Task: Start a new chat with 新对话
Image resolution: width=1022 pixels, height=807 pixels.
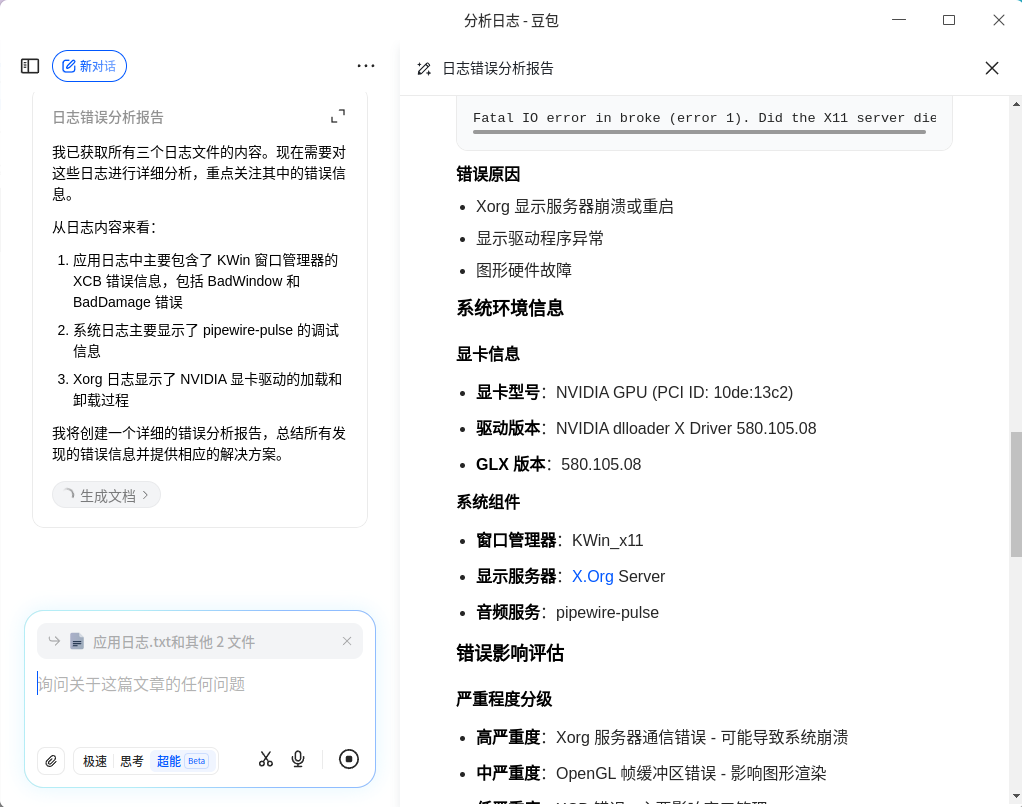Action: point(89,66)
